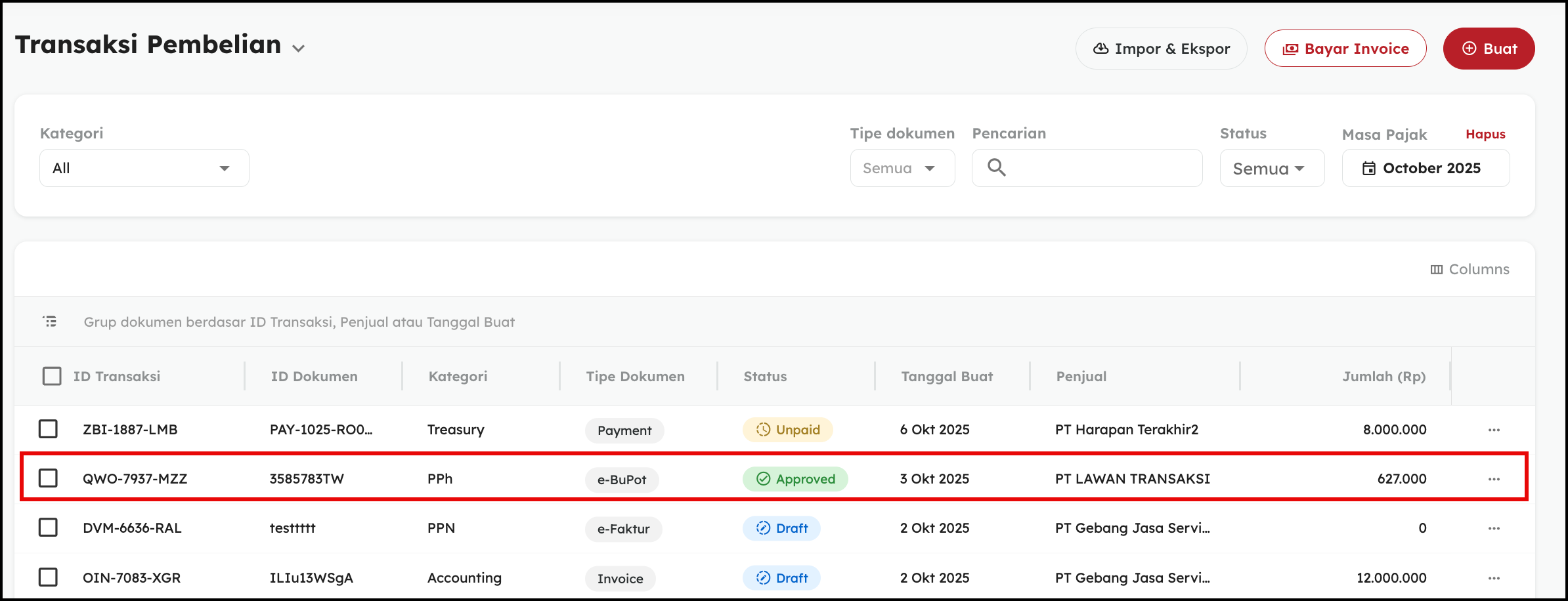This screenshot has height=601, width=1568.
Task: Sort by Tanggal Buat column header
Action: [946, 376]
